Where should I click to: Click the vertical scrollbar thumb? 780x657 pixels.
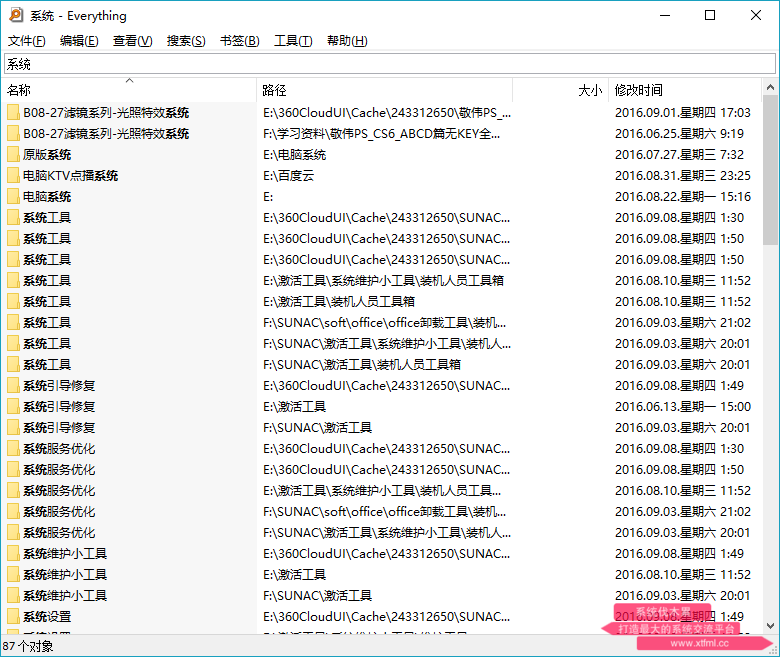click(x=770, y=170)
